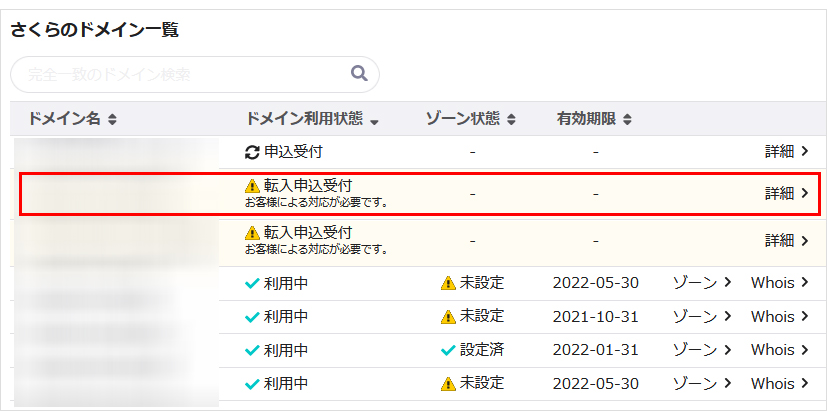Open Whois link for the 2022-01-31 row
Screen dimensions: 827x420
click(780, 350)
